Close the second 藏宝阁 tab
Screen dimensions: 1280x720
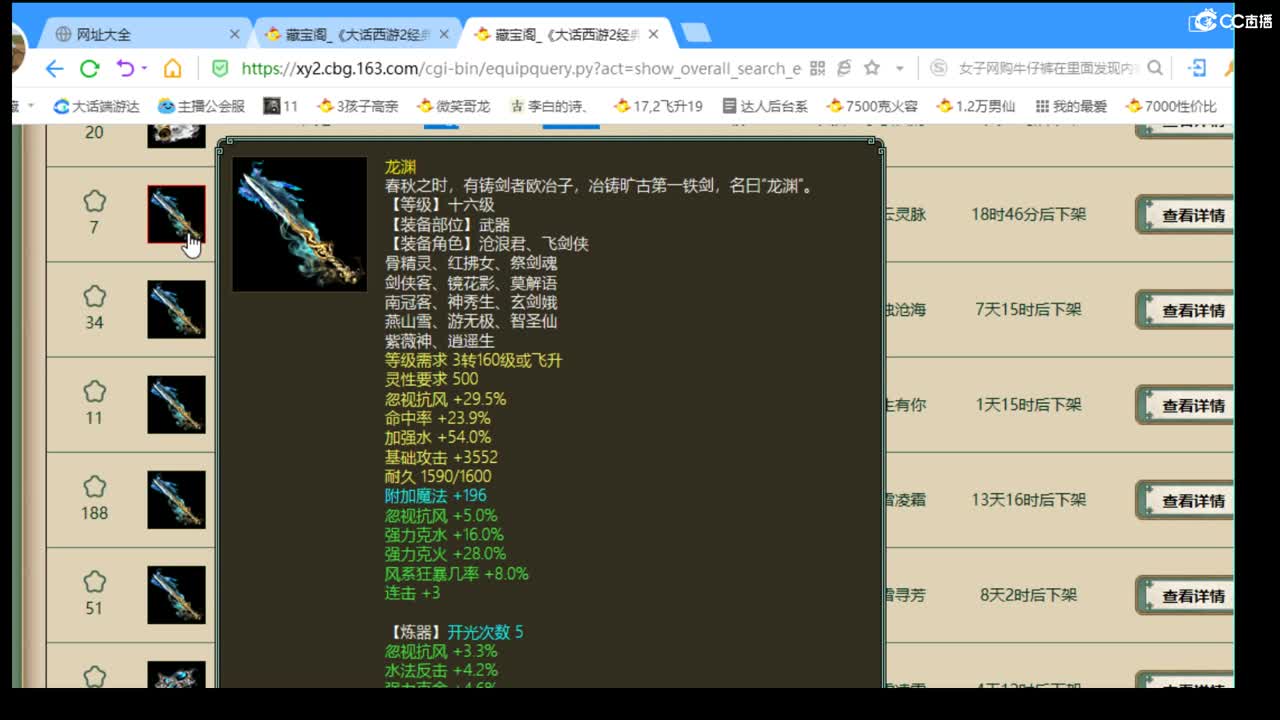coord(445,34)
